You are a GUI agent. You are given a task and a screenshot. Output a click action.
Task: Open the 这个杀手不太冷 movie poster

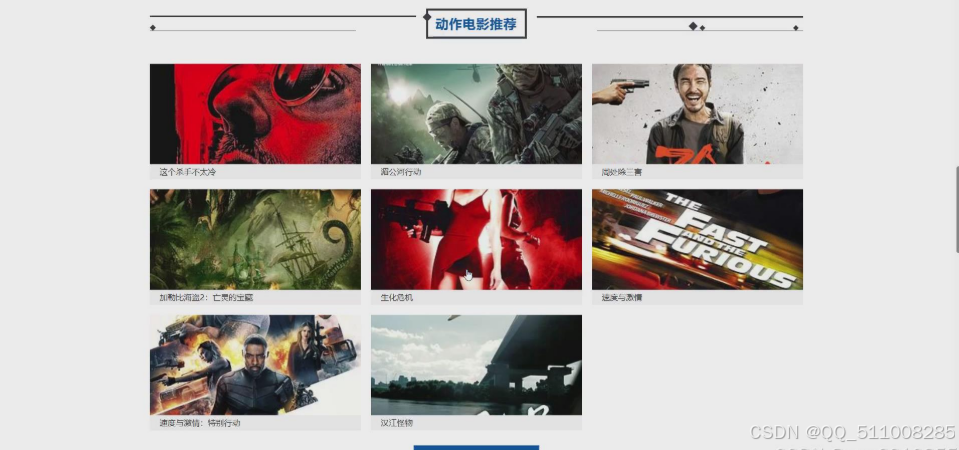(x=255, y=114)
